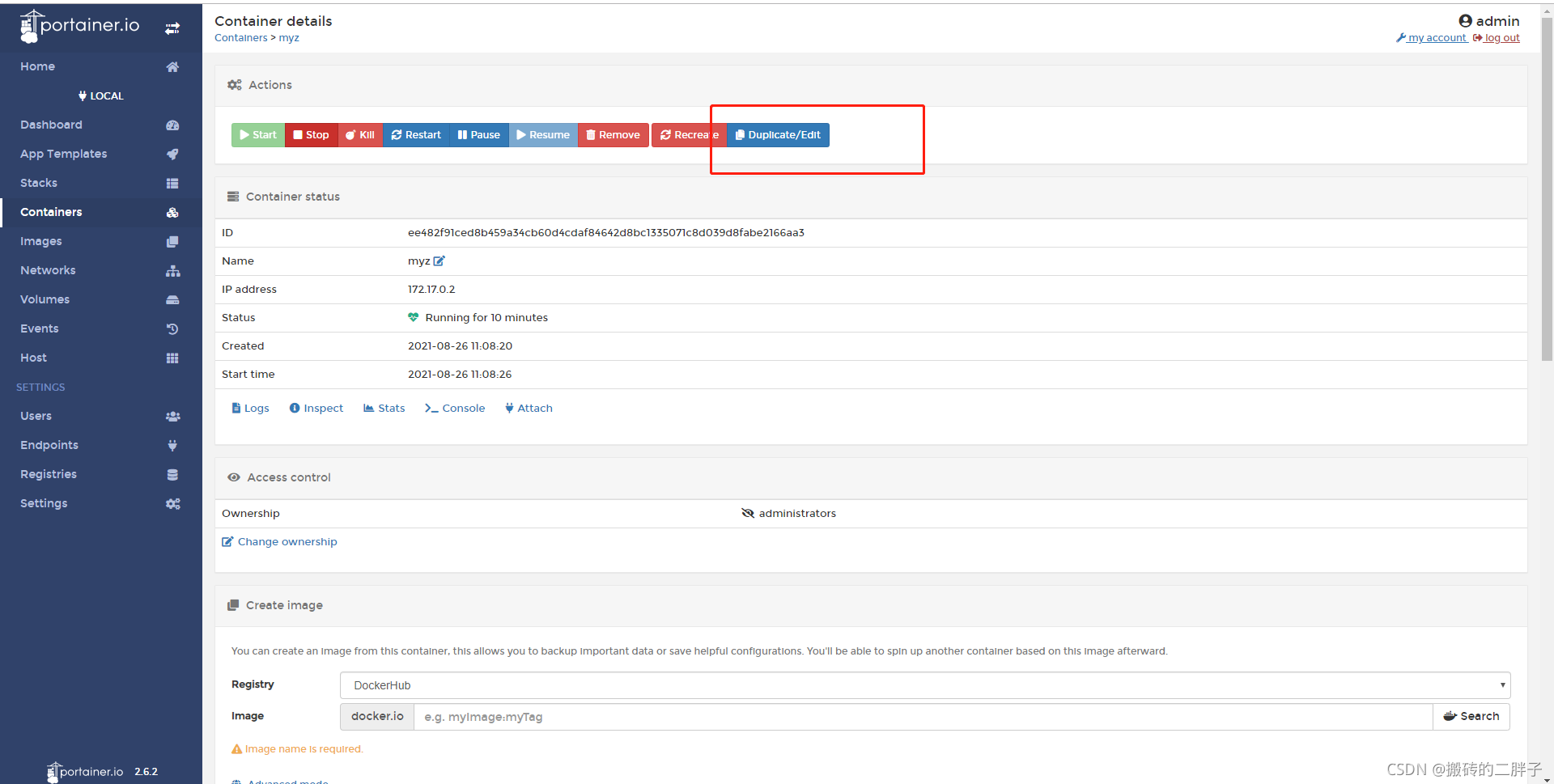
Task: Click the Containers cubes icon
Action: 172,212
